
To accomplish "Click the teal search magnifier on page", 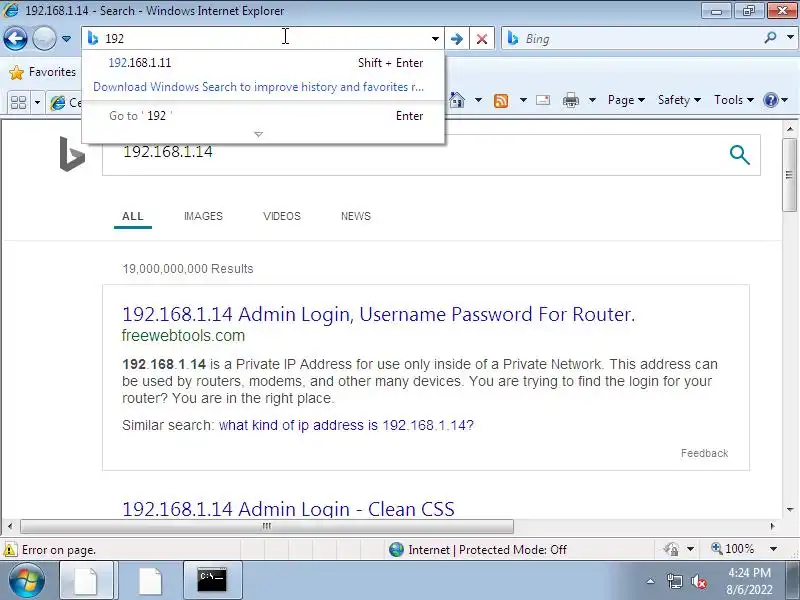I will point(740,155).
